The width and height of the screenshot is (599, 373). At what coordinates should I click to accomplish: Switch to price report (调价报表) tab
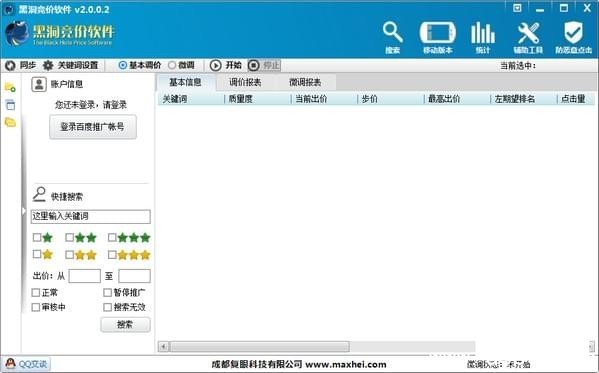pyautogui.click(x=245, y=83)
